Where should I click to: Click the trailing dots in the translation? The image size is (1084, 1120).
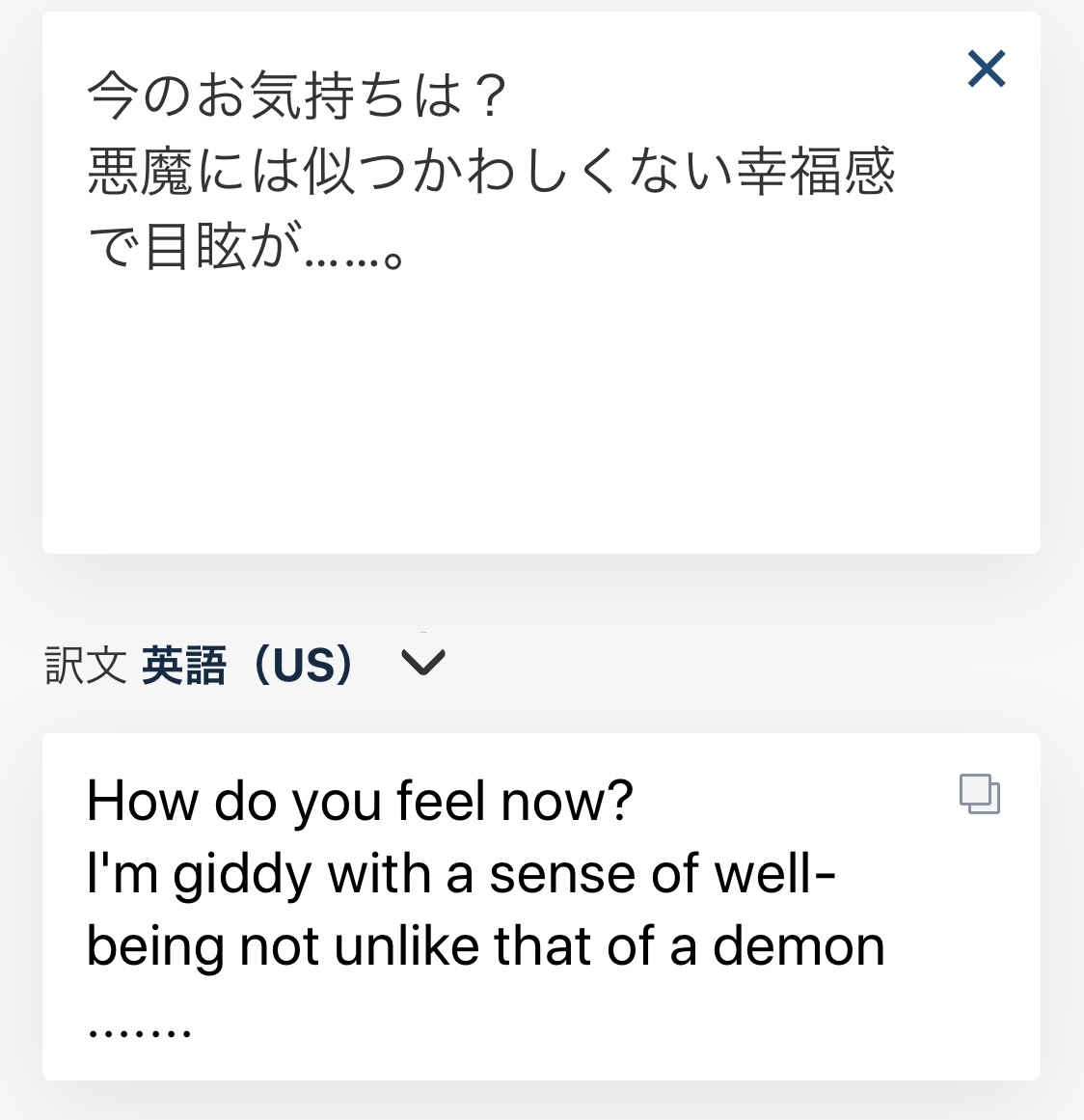tap(140, 1030)
